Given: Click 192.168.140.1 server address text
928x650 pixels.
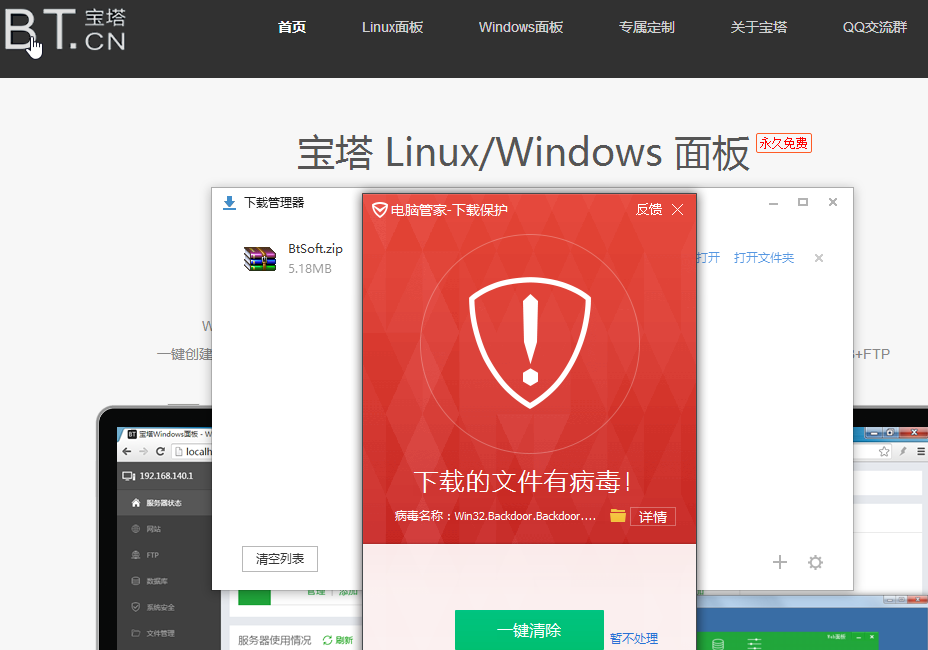Looking at the screenshot, I should 166,476.
